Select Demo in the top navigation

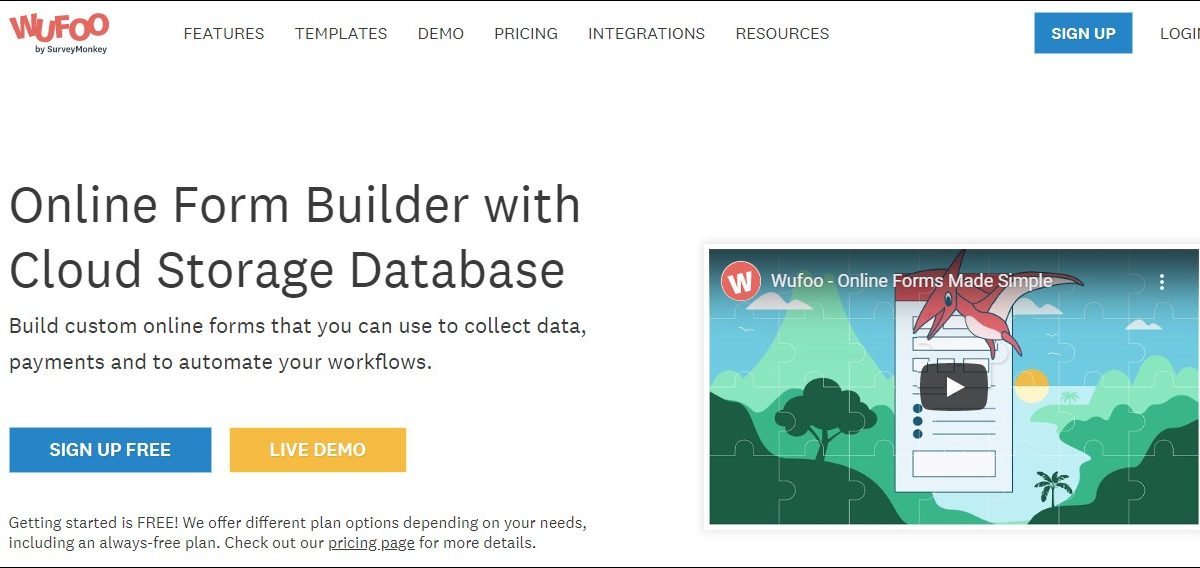pyautogui.click(x=441, y=33)
